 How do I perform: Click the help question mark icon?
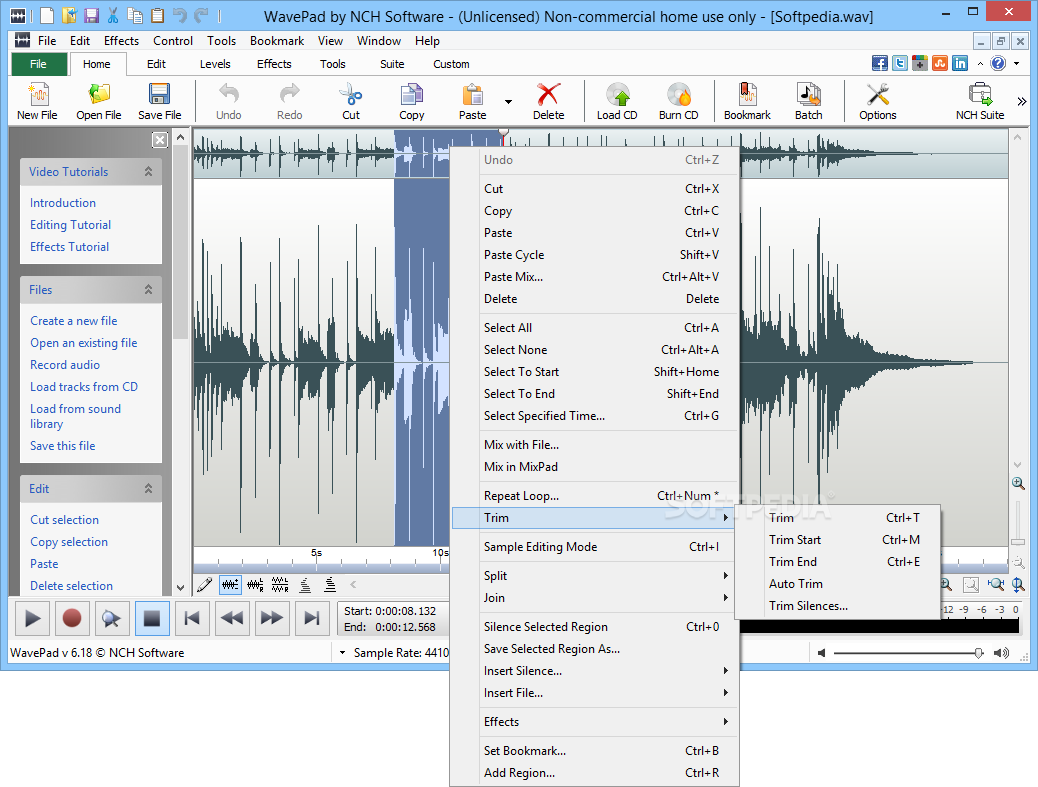coord(998,64)
